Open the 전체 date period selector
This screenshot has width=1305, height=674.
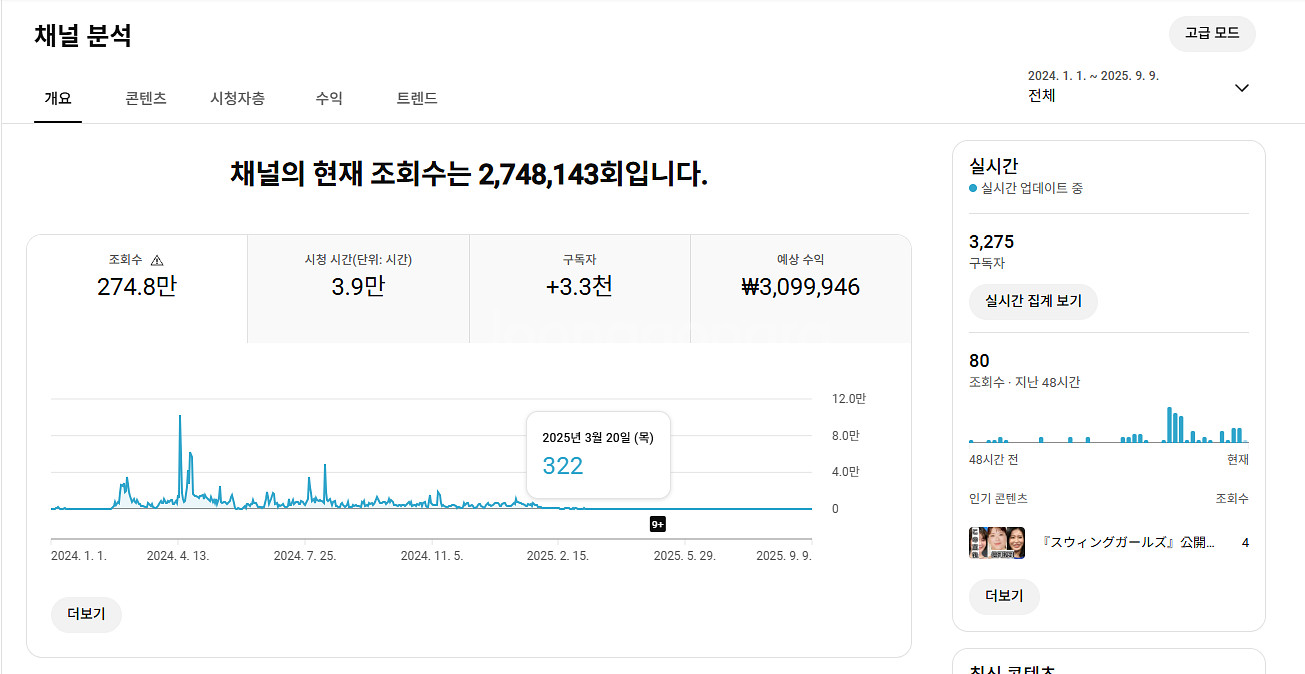pyautogui.click(x=1139, y=86)
